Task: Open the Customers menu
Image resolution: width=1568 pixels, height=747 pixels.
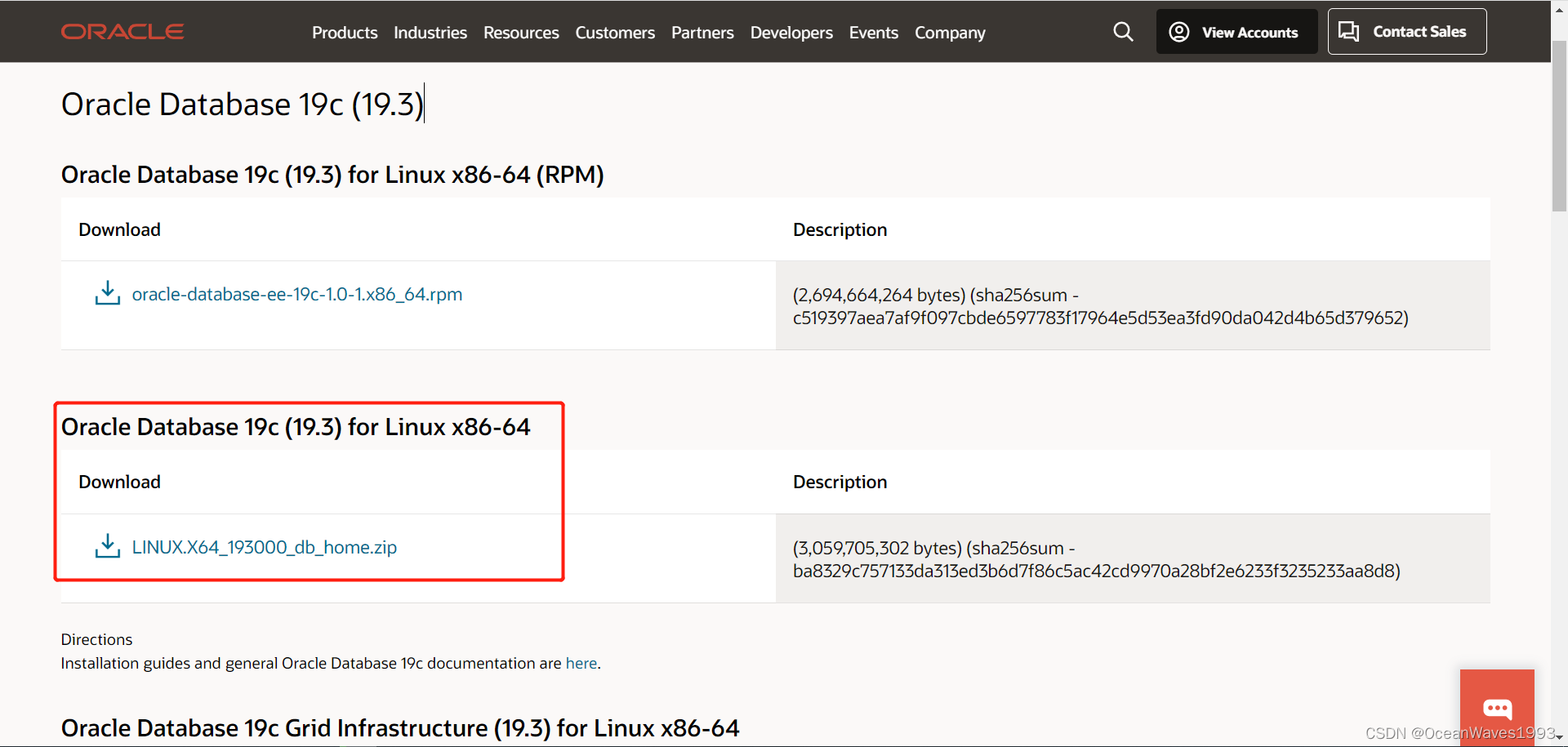Action: (615, 33)
